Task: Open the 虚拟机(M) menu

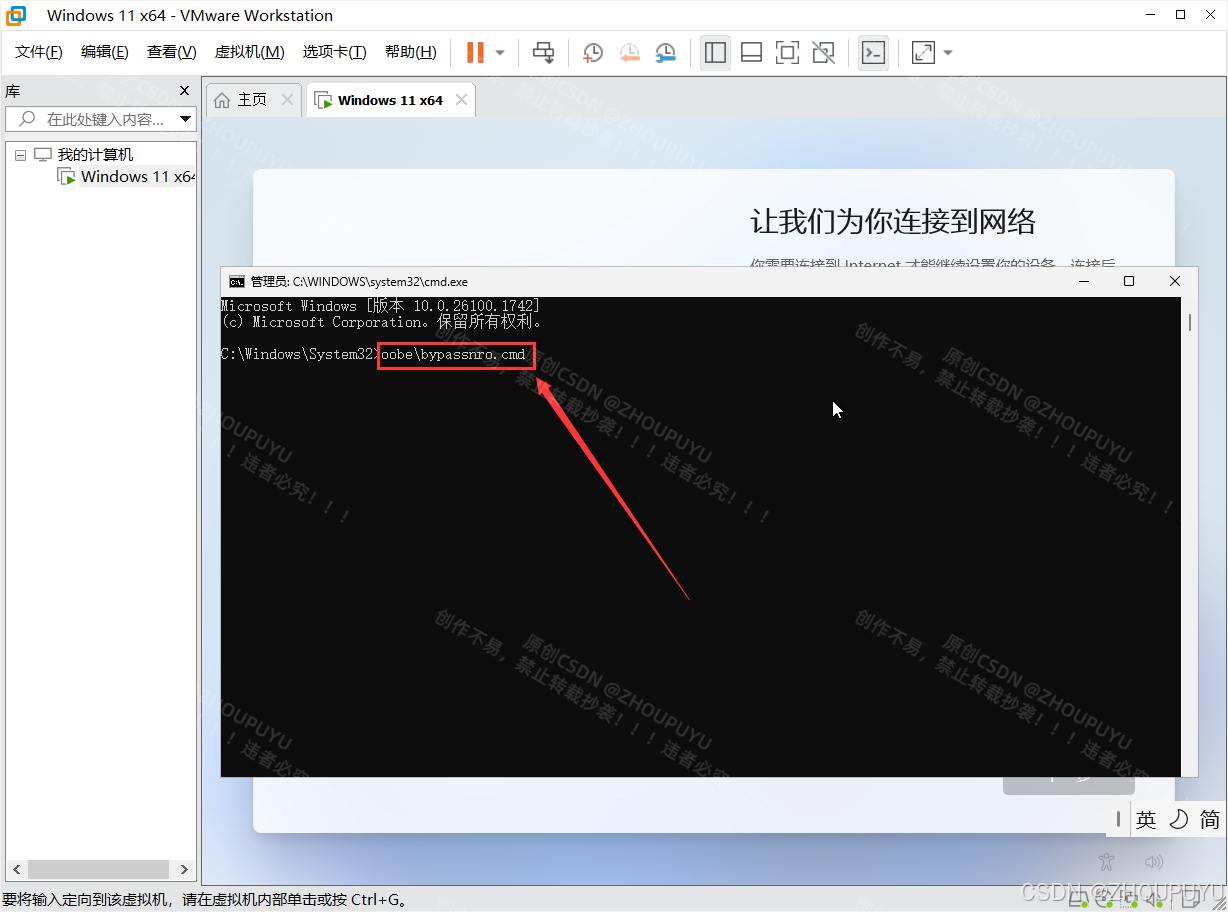Action: pos(250,52)
